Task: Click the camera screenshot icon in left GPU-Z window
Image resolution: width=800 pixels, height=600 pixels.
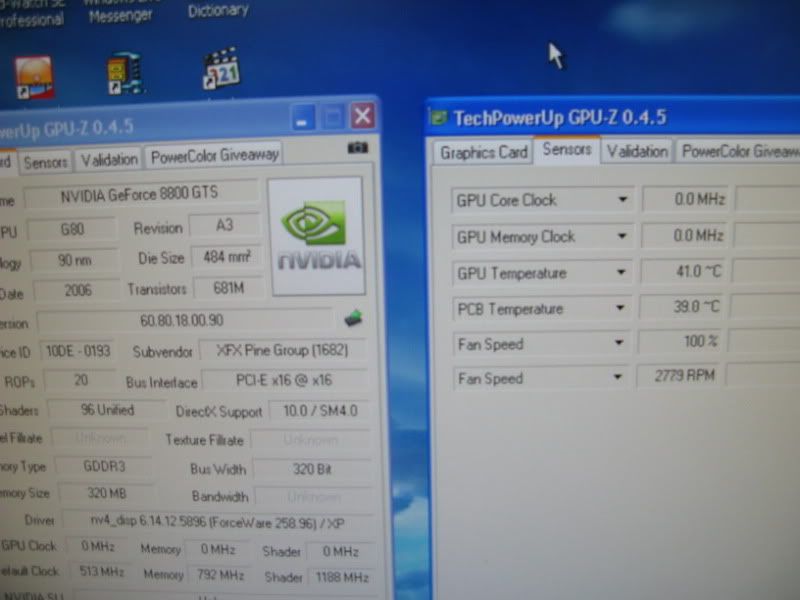Action: tap(358, 148)
